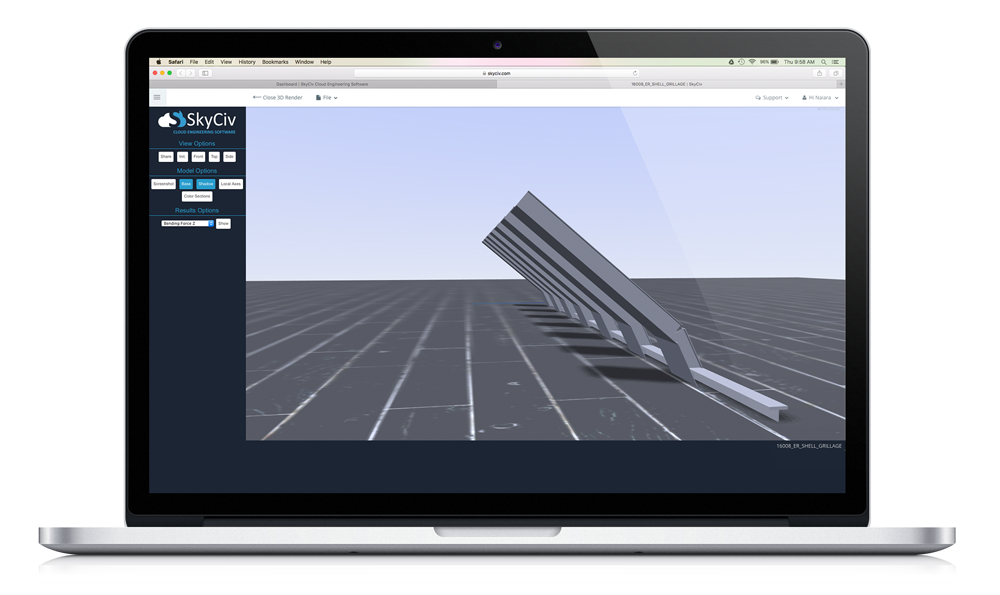Toggle Color Sections option
This screenshot has height=595, width=1000.
tap(197, 196)
